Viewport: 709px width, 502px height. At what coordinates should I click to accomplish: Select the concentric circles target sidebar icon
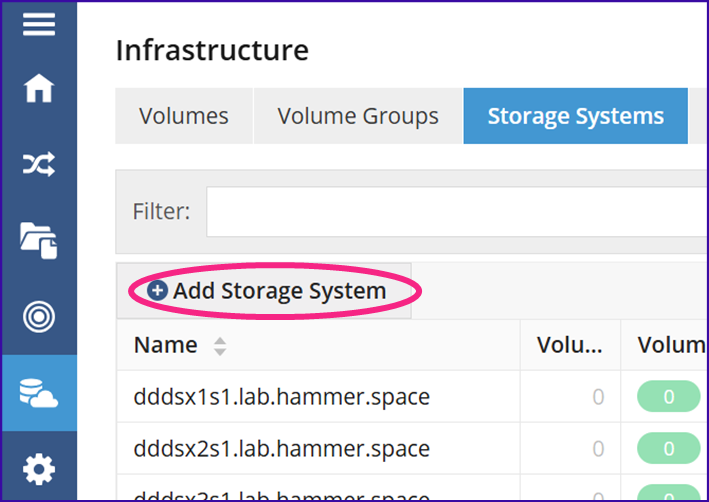click(x=39, y=317)
